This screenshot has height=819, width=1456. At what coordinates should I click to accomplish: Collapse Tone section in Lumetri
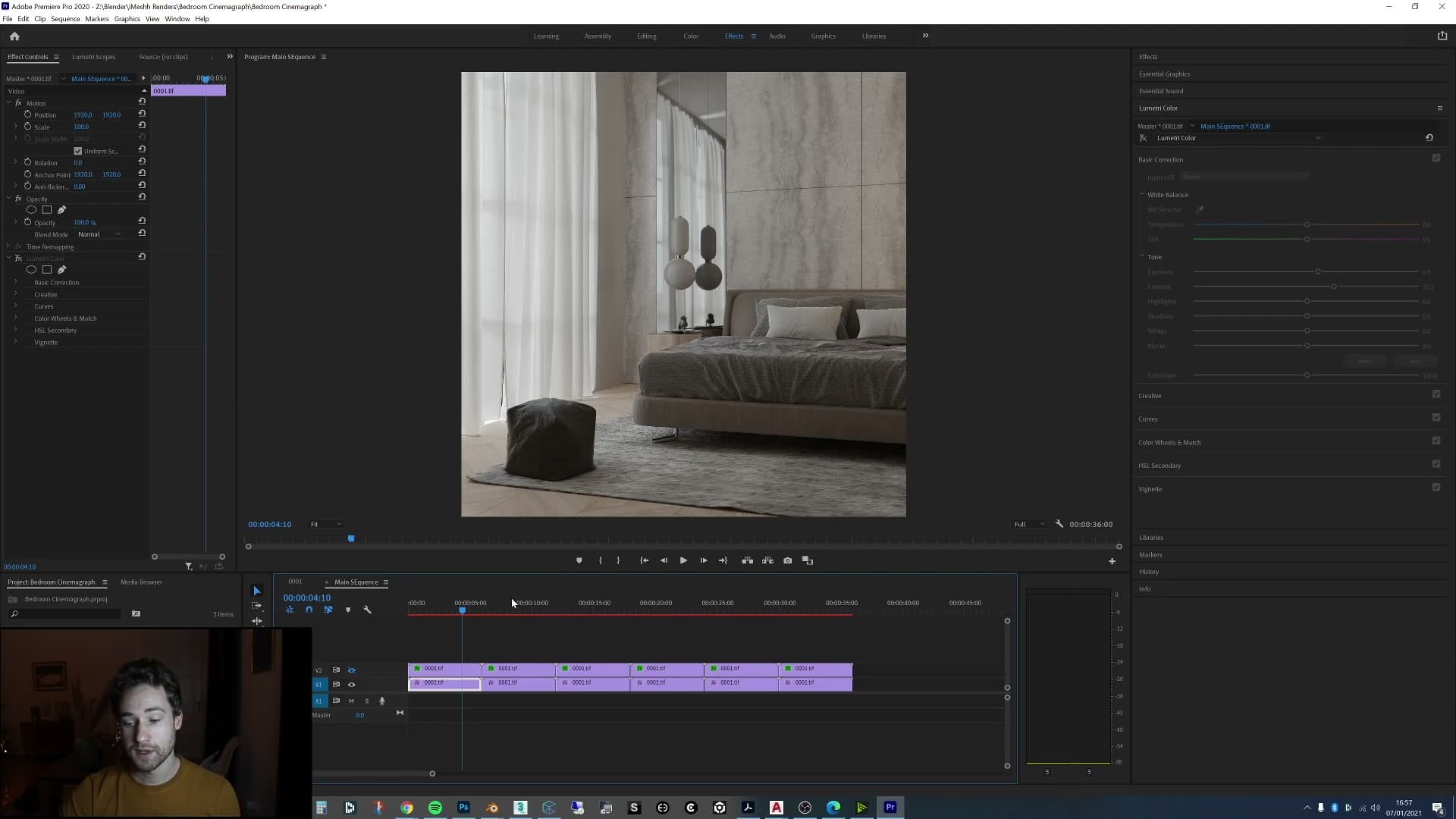pyautogui.click(x=1141, y=256)
